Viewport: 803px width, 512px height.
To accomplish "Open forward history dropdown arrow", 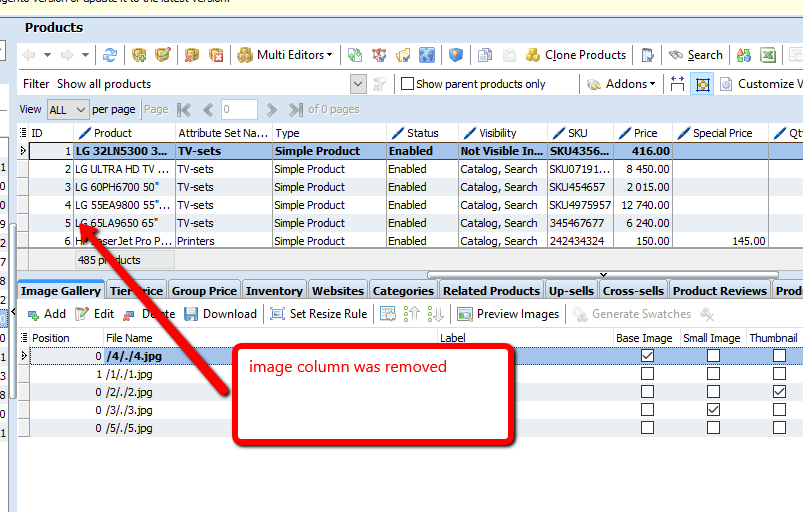I will coord(85,55).
